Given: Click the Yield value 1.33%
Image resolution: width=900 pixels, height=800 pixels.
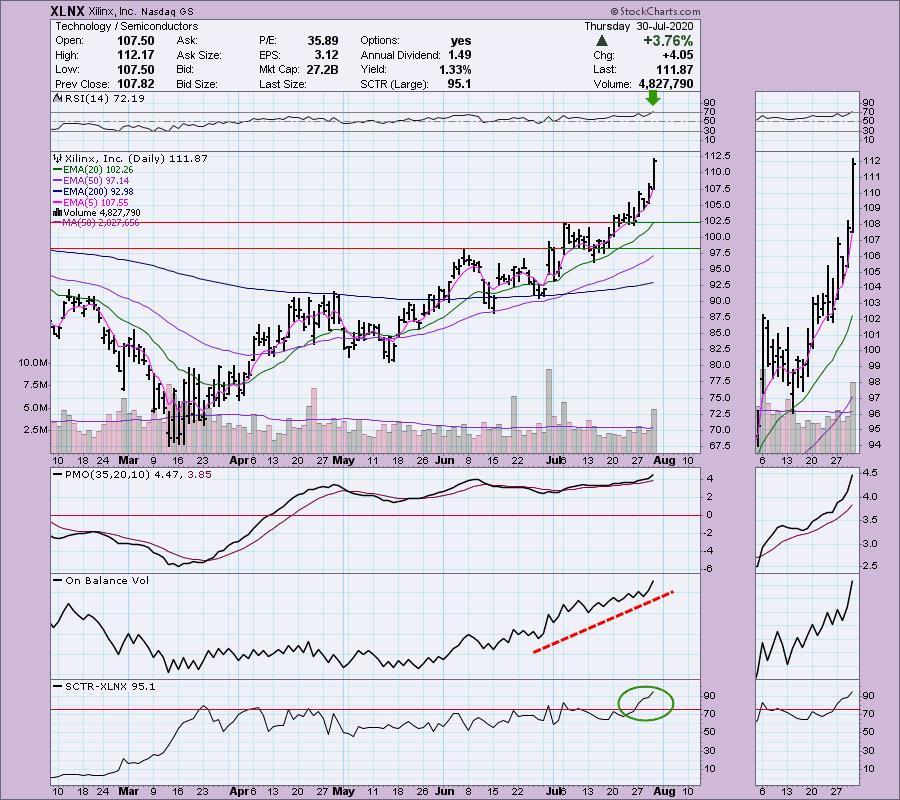Looking at the screenshot, I should click(455, 69).
